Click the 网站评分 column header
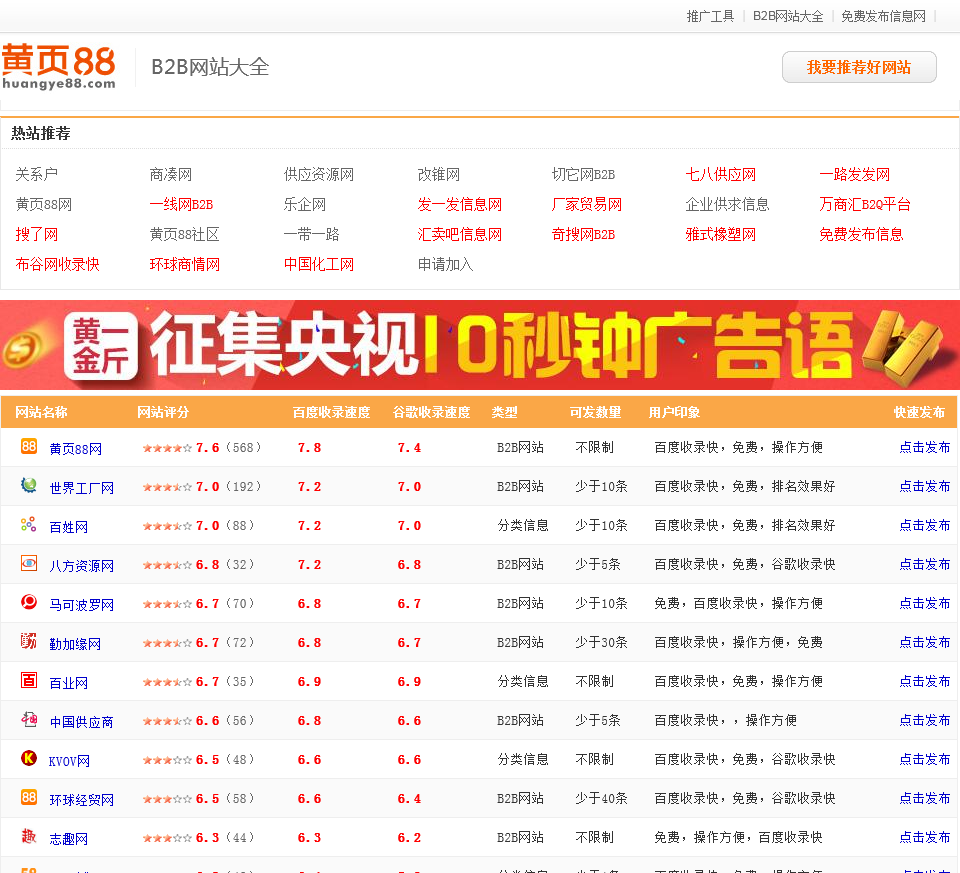The image size is (960, 873). pos(163,413)
